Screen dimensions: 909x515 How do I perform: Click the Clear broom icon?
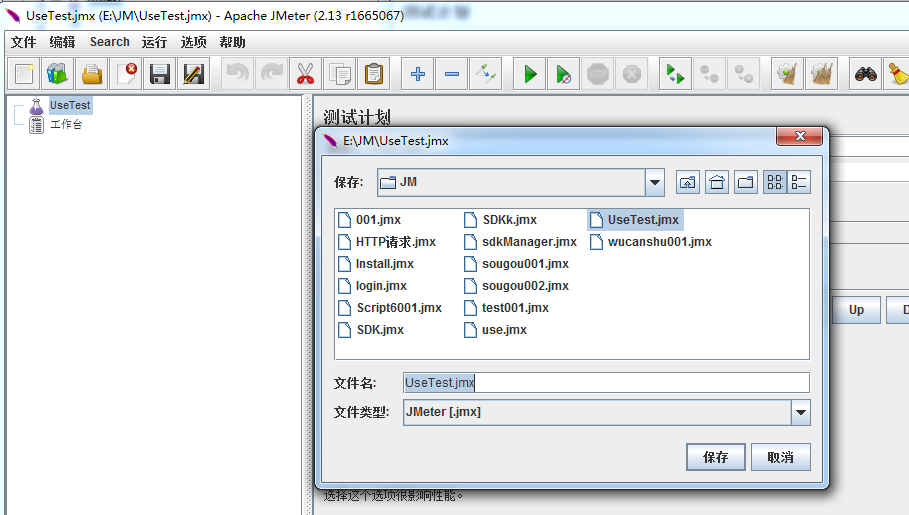(x=787, y=74)
